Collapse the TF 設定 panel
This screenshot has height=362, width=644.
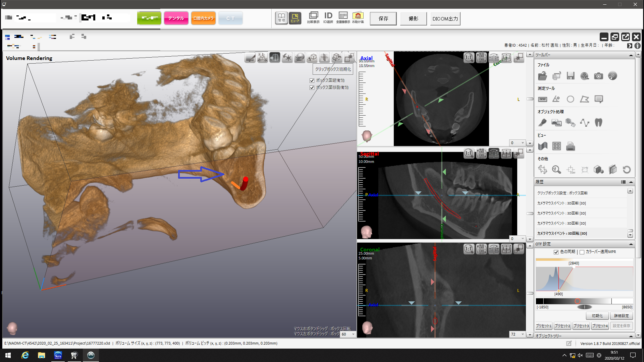tap(631, 244)
